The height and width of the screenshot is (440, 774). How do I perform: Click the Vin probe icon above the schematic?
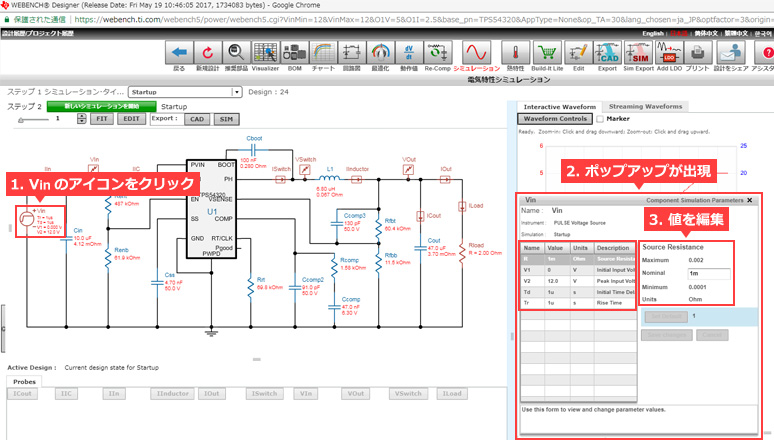(x=93, y=169)
